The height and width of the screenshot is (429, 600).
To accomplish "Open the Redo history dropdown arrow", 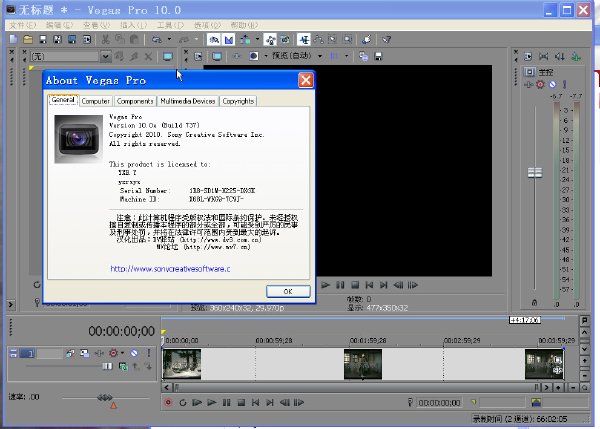I will 196,39.
